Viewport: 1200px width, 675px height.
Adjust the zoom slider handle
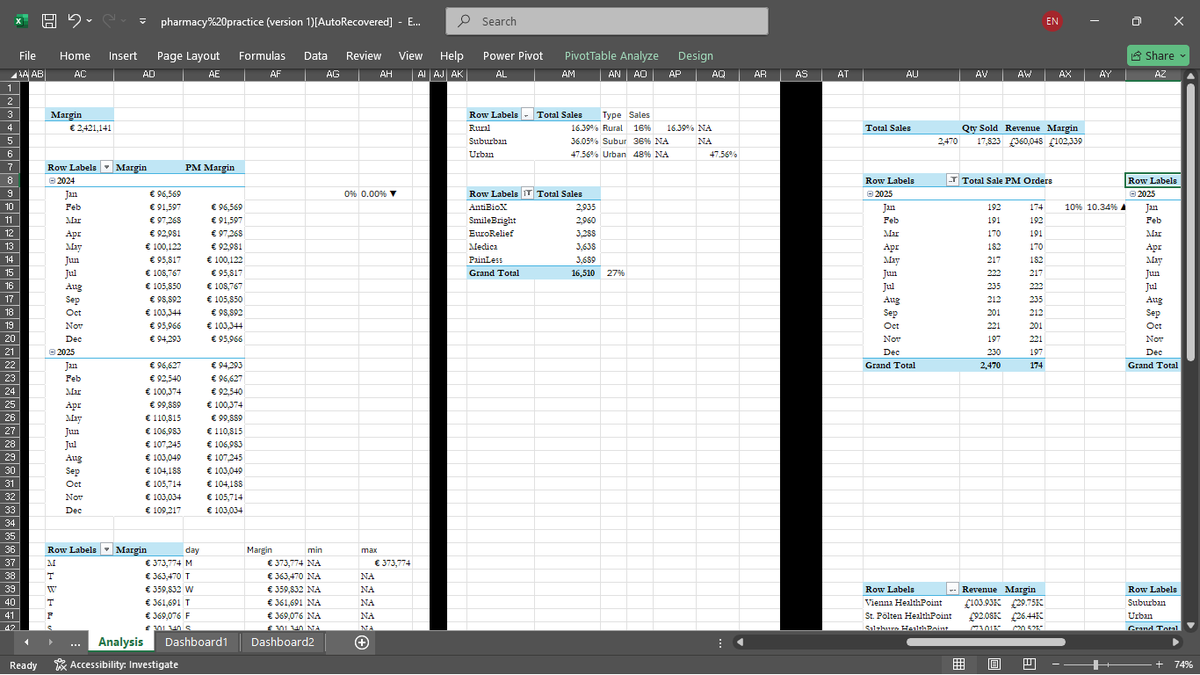pos(1098,664)
